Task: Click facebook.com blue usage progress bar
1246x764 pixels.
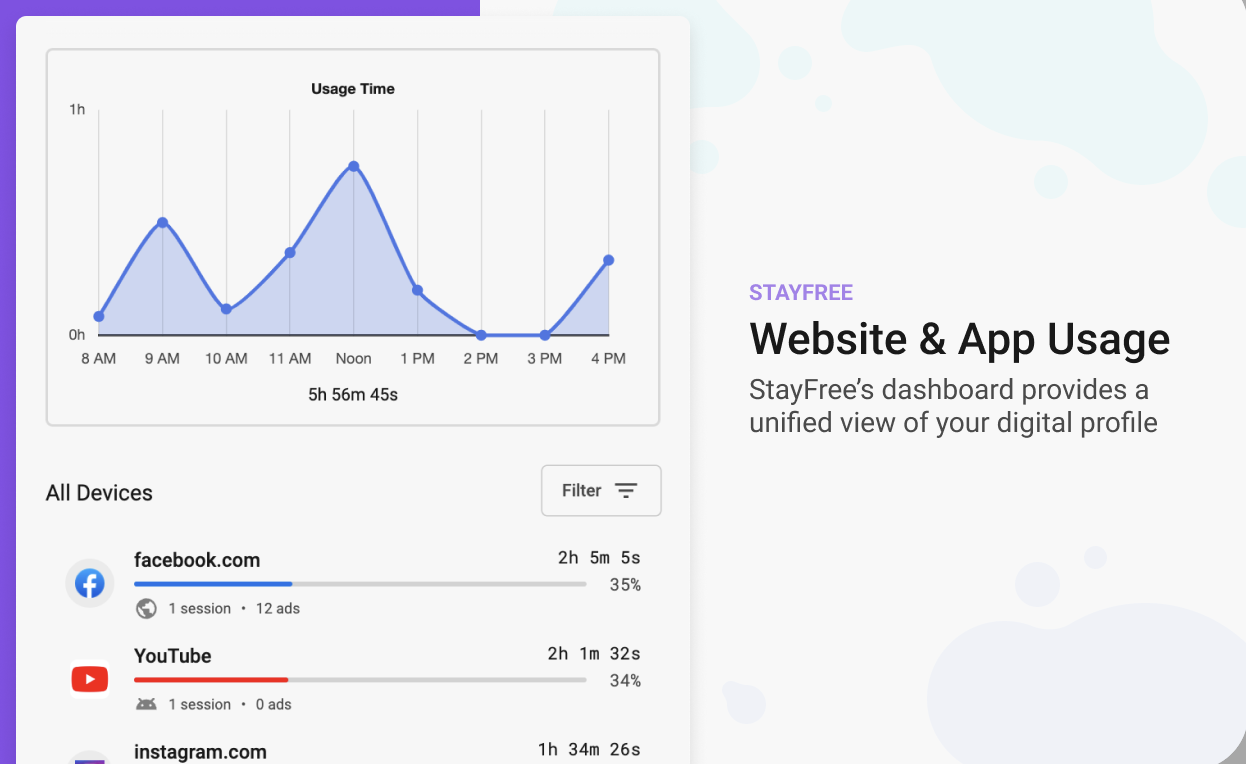Action: point(213,584)
